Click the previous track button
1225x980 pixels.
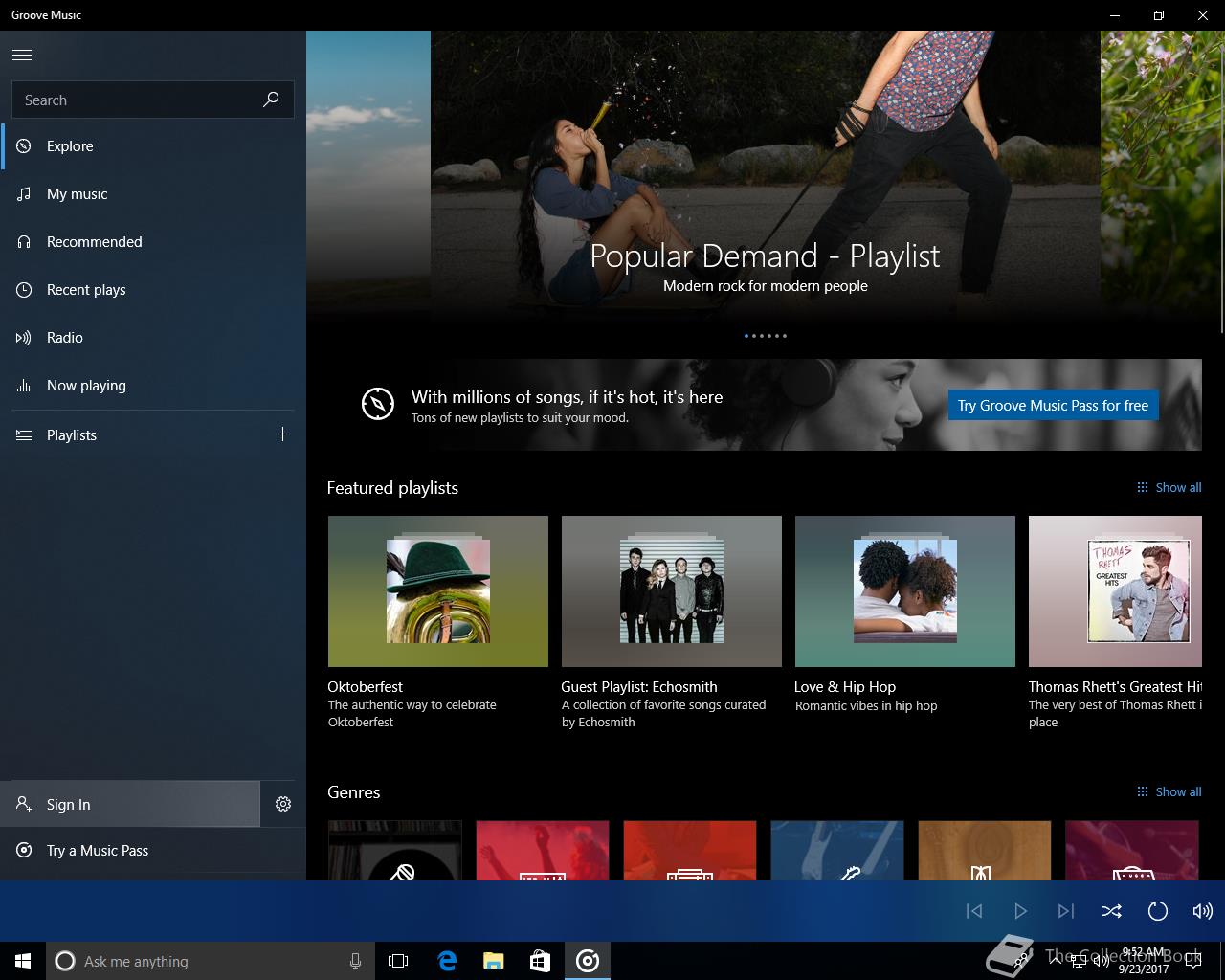click(974, 911)
